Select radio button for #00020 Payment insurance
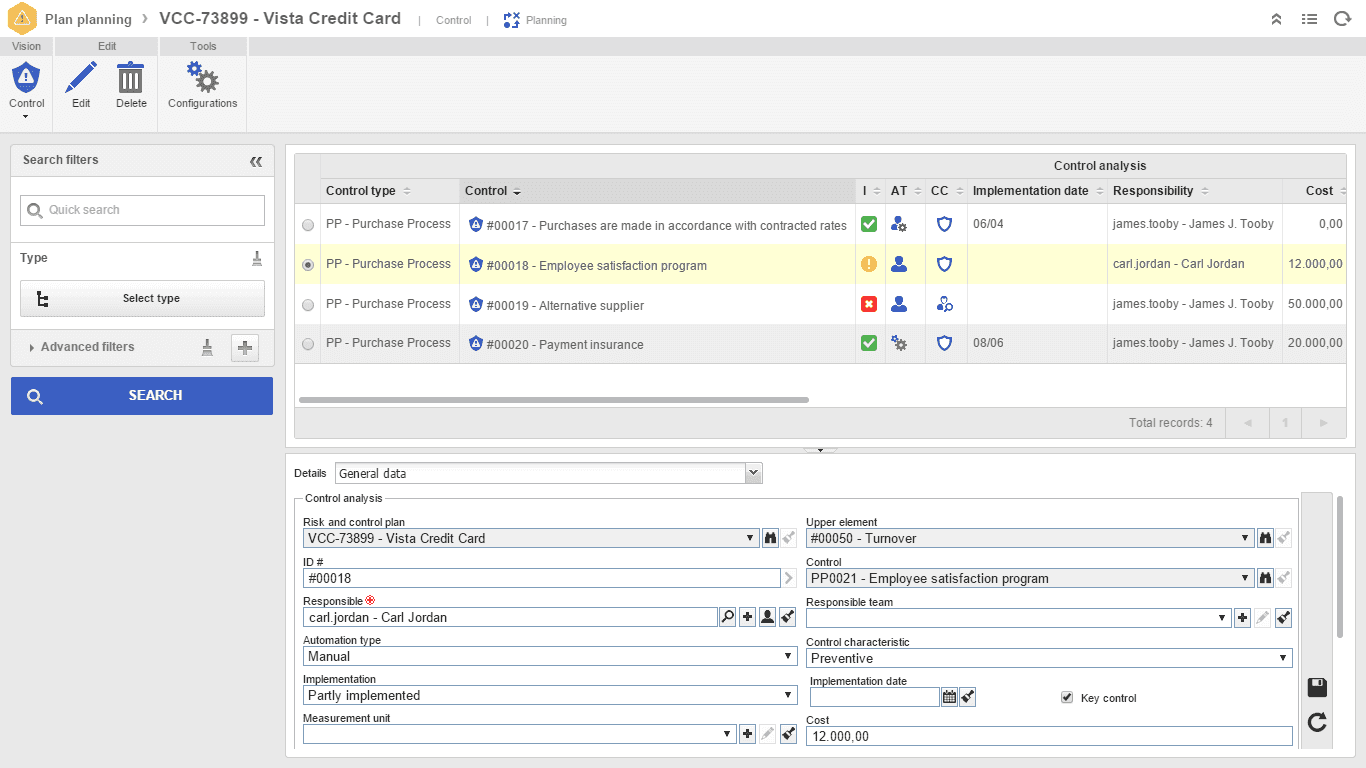1366x768 pixels. tap(308, 344)
